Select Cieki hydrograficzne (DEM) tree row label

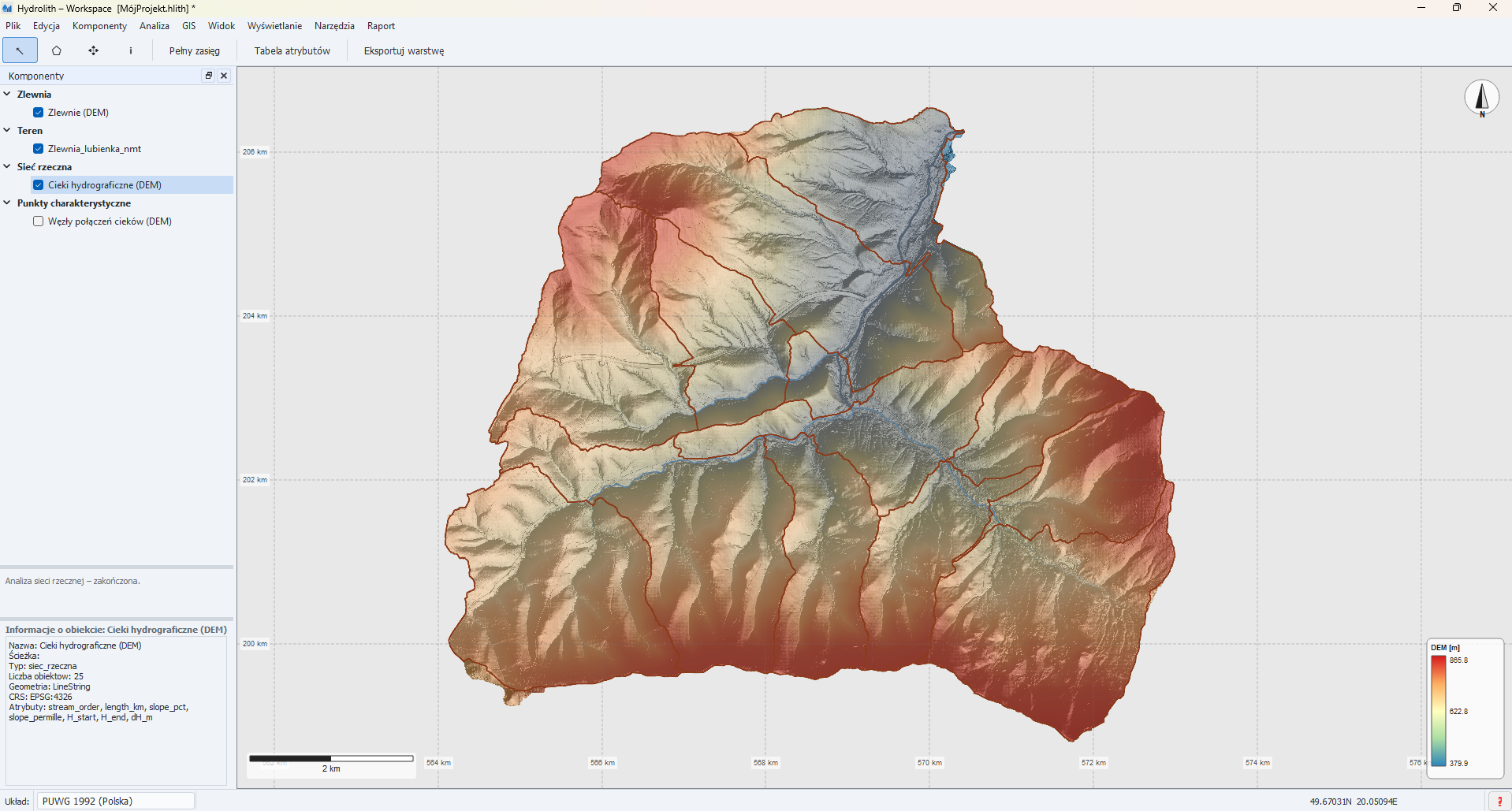[105, 185]
